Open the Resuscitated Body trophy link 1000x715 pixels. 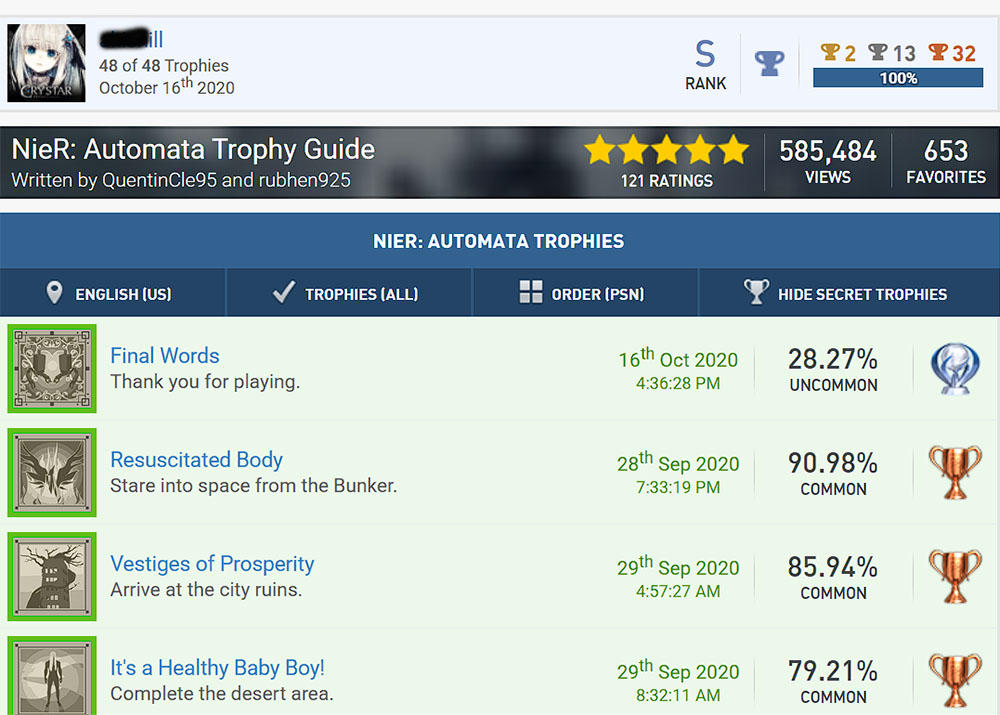[196, 459]
